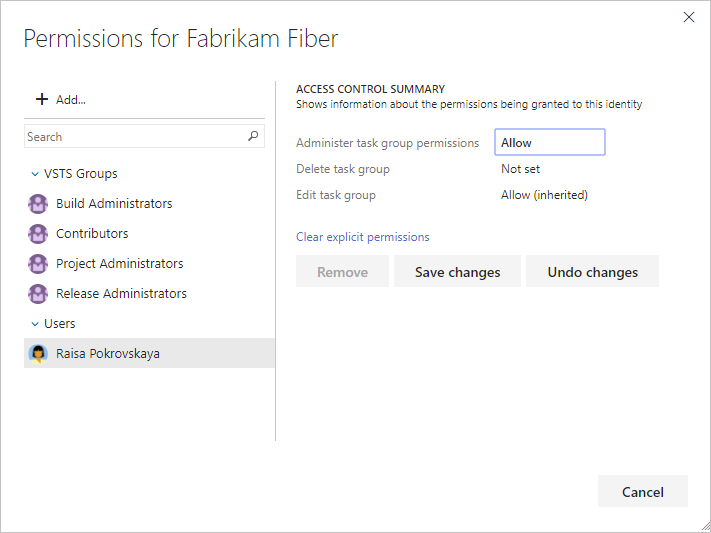Collapse the Users section
The height and width of the screenshot is (533, 711).
coord(34,324)
